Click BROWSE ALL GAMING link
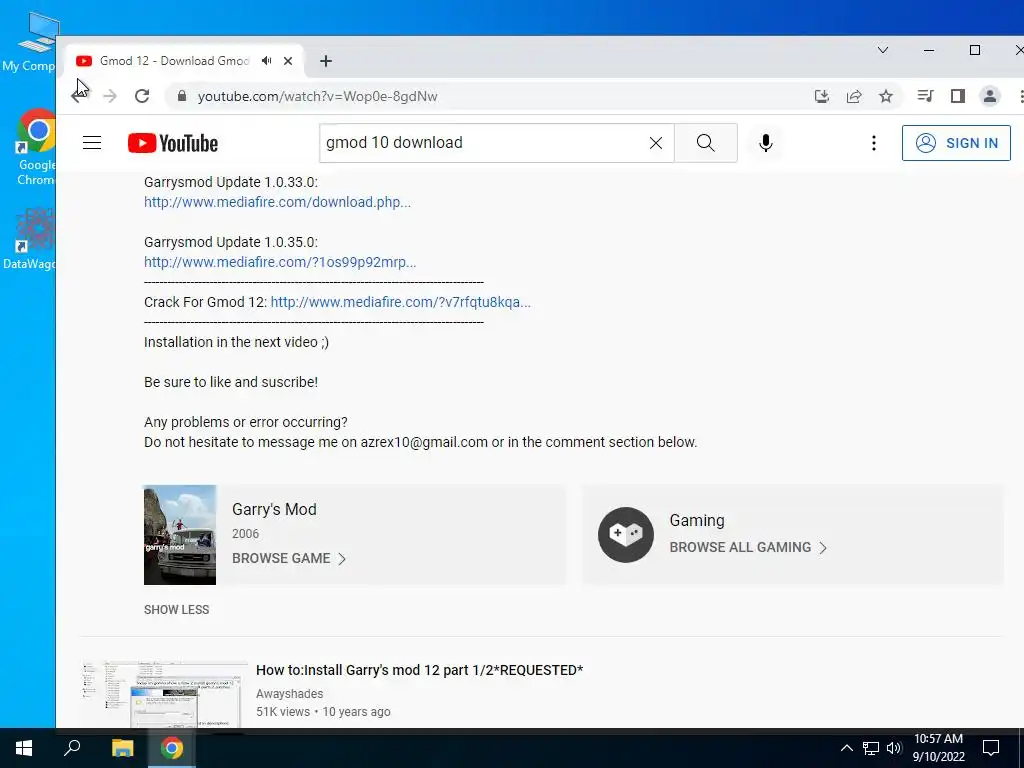Image resolution: width=1024 pixels, height=768 pixels. coord(748,547)
